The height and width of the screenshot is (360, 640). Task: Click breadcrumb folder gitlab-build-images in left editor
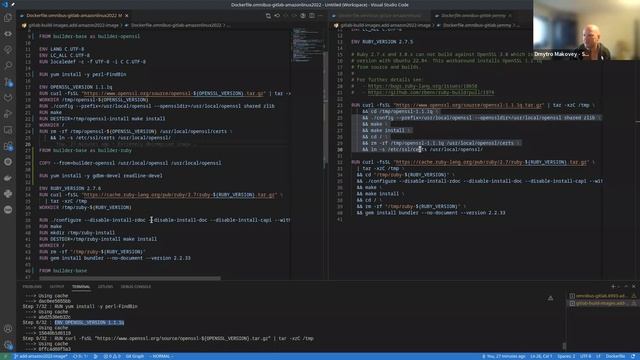[x=73, y=25]
